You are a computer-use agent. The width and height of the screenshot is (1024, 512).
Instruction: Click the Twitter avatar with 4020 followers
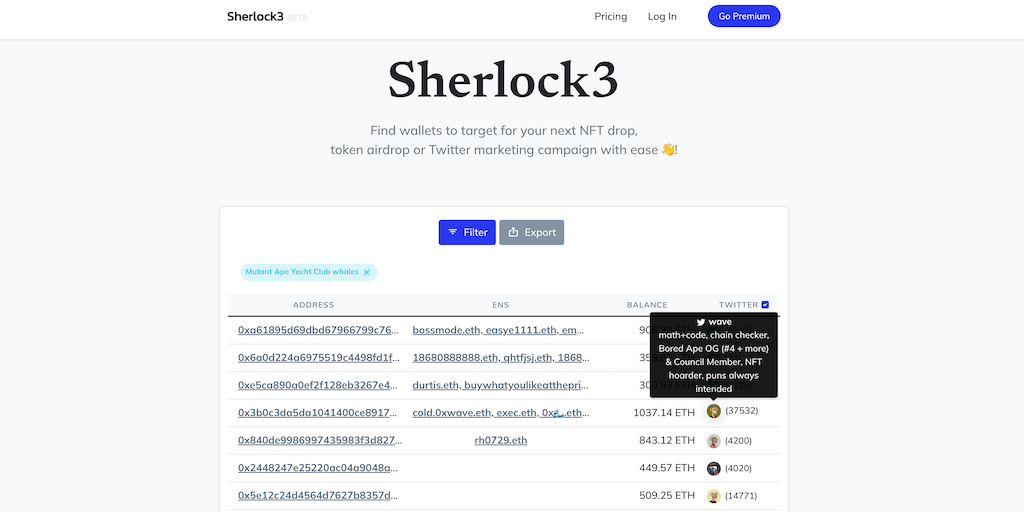(x=714, y=468)
